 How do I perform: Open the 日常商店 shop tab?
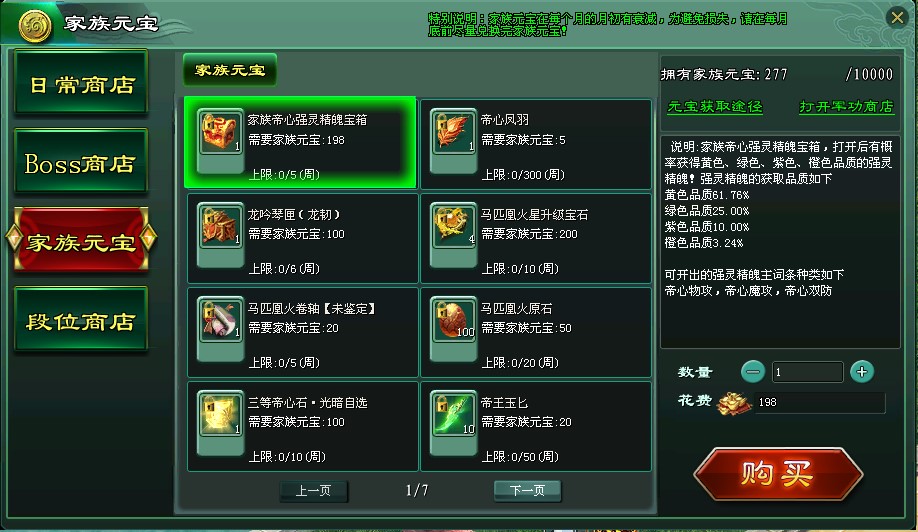click(x=81, y=83)
